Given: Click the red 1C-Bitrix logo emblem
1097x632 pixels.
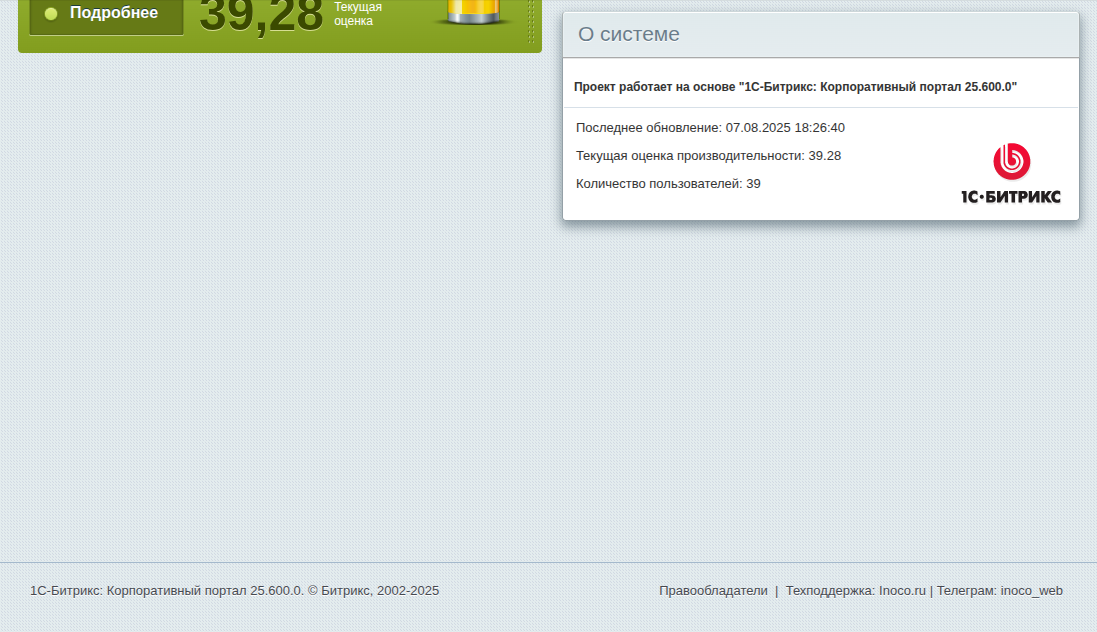Looking at the screenshot, I should pos(1011,161).
